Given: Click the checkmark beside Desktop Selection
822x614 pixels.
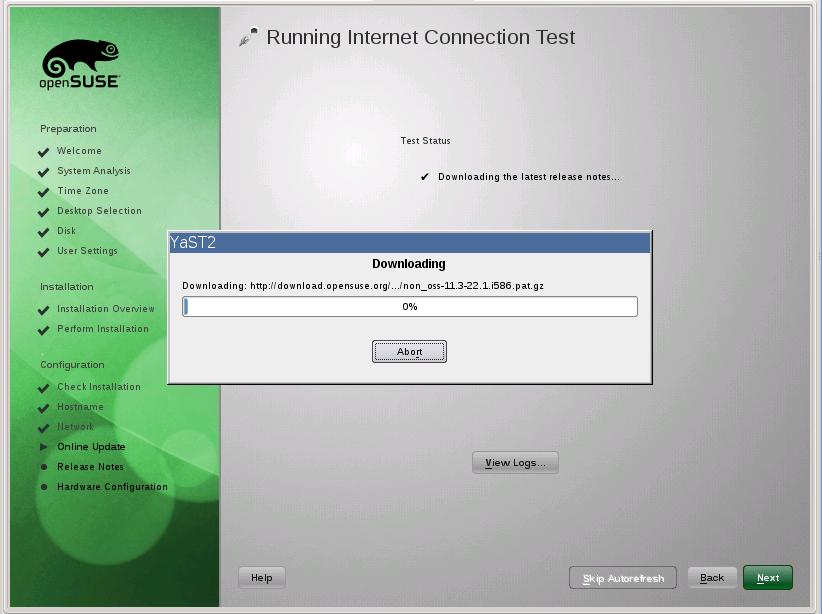Looking at the screenshot, I should tap(44, 212).
